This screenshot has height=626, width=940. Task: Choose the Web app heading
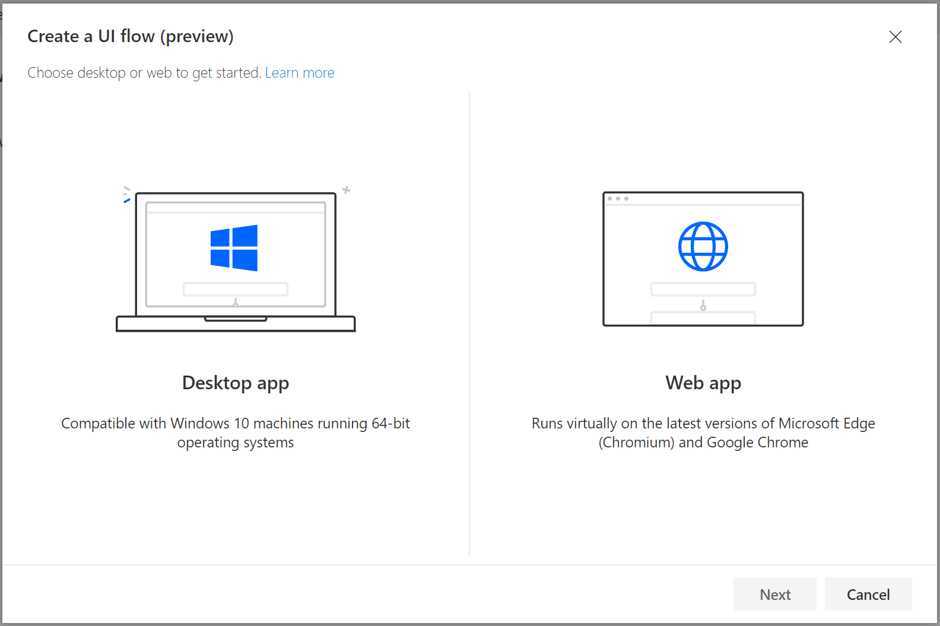click(x=703, y=383)
